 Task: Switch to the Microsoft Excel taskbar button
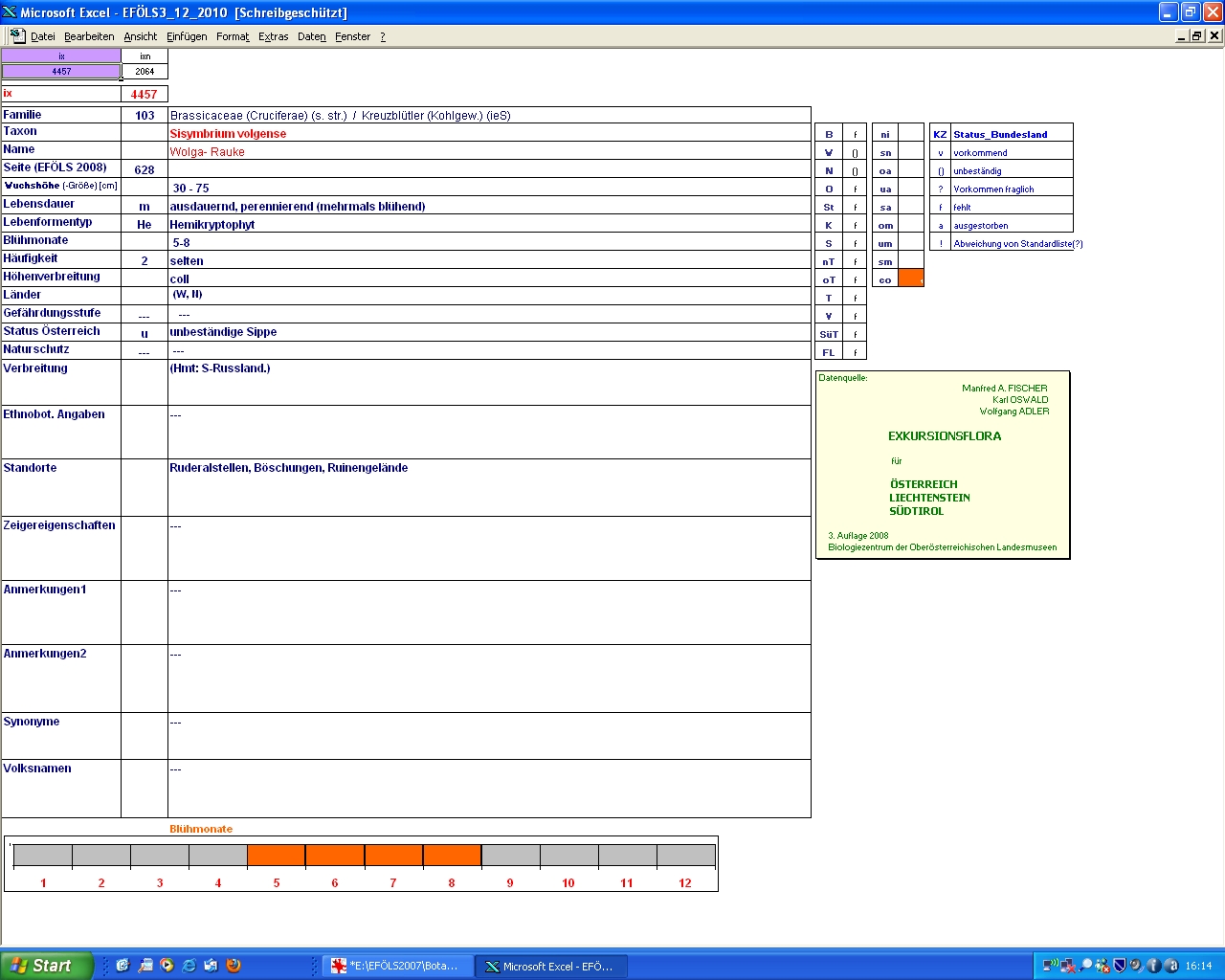pyautogui.click(x=551, y=967)
